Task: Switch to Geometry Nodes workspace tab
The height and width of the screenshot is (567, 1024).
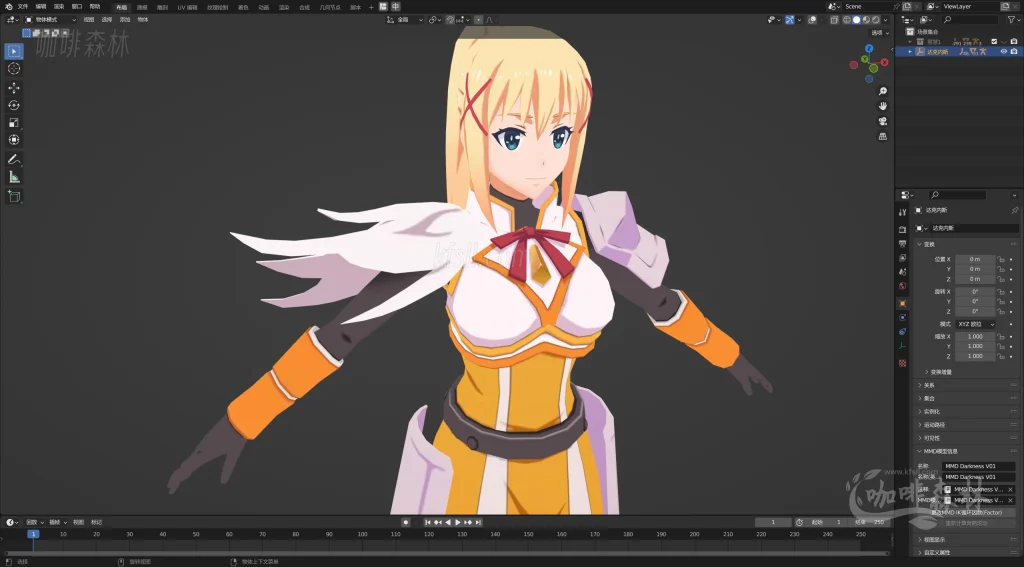Action: click(330, 7)
